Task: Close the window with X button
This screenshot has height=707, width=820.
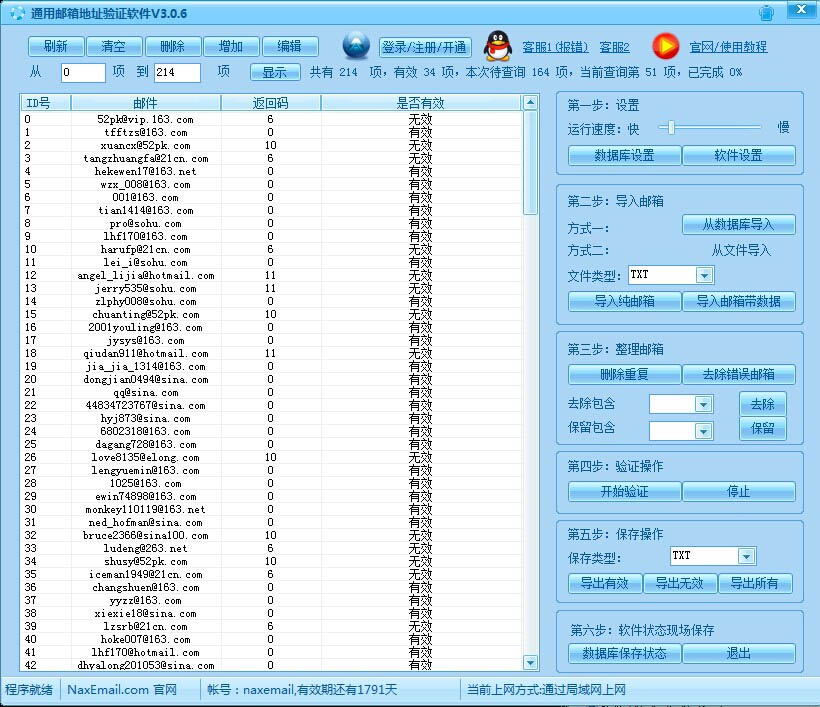Action: [801, 9]
